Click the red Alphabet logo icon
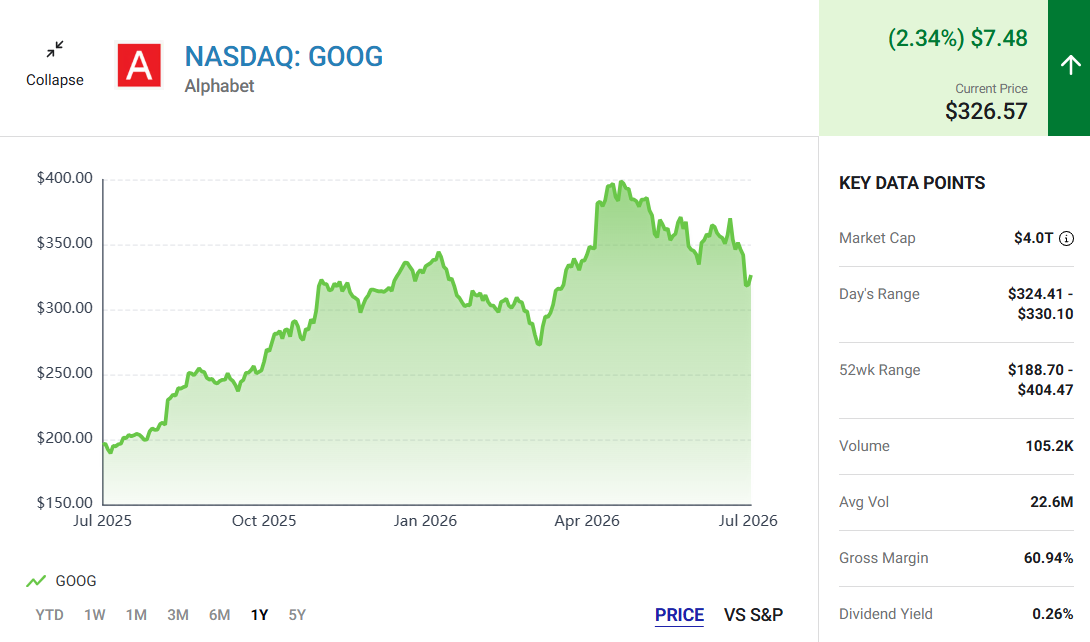Image resolution: width=1090 pixels, height=642 pixels. 139,65
